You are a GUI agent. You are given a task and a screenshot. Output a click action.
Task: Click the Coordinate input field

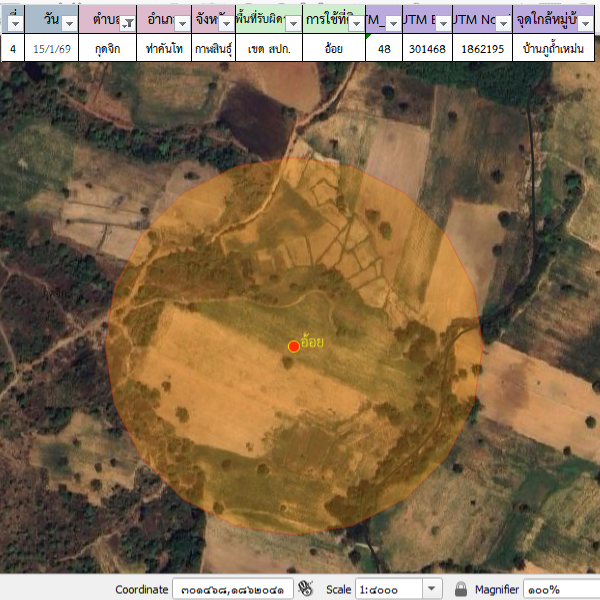[232, 589]
